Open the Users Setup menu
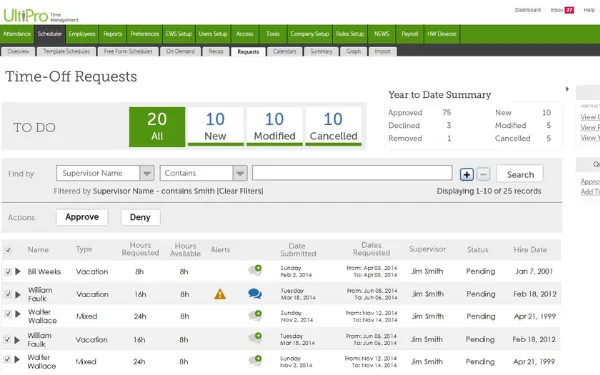This screenshot has width=600, height=375. tap(213, 34)
